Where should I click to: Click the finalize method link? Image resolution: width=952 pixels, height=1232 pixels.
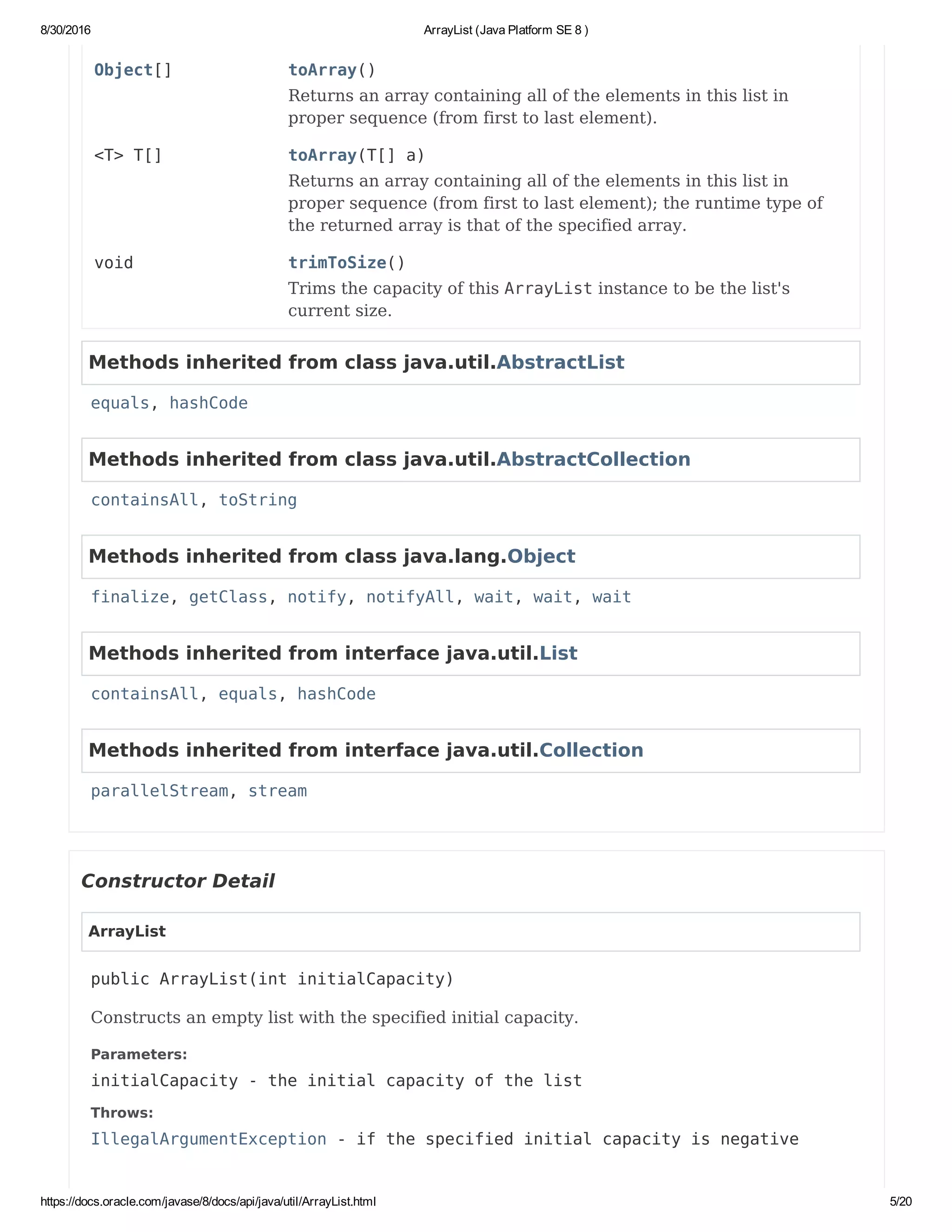tap(130, 597)
